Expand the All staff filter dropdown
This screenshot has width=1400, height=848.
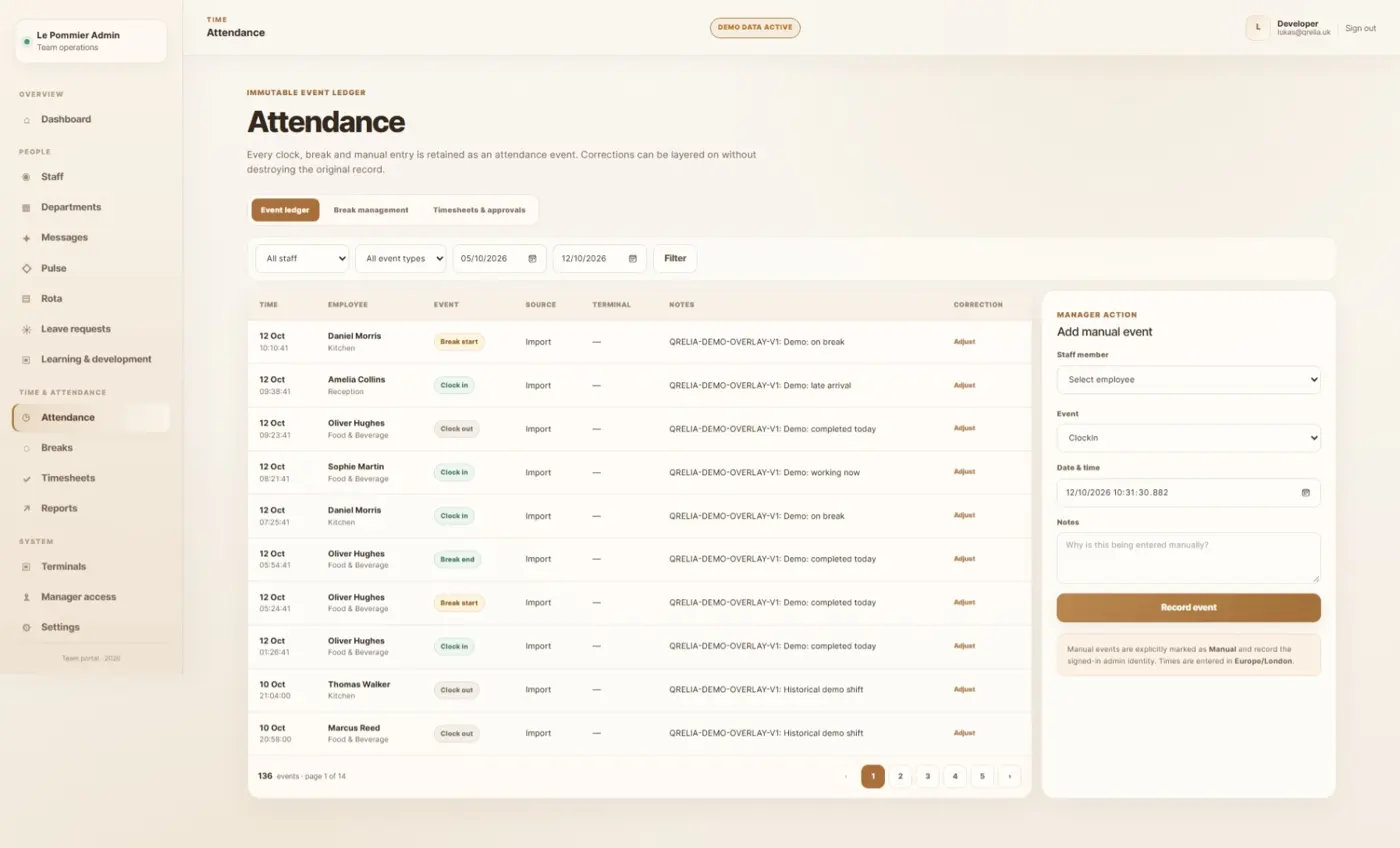coord(302,259)
